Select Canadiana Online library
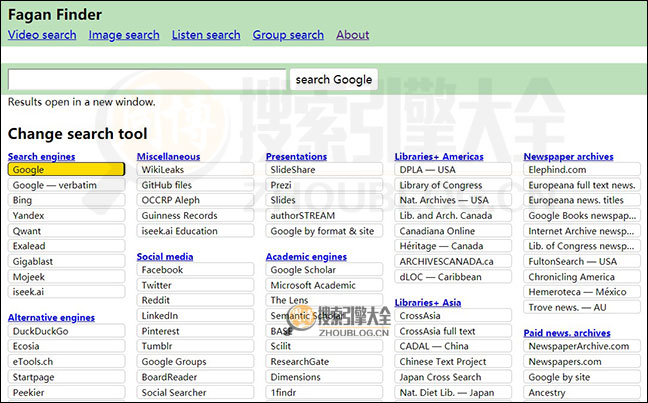 (453, 231)
